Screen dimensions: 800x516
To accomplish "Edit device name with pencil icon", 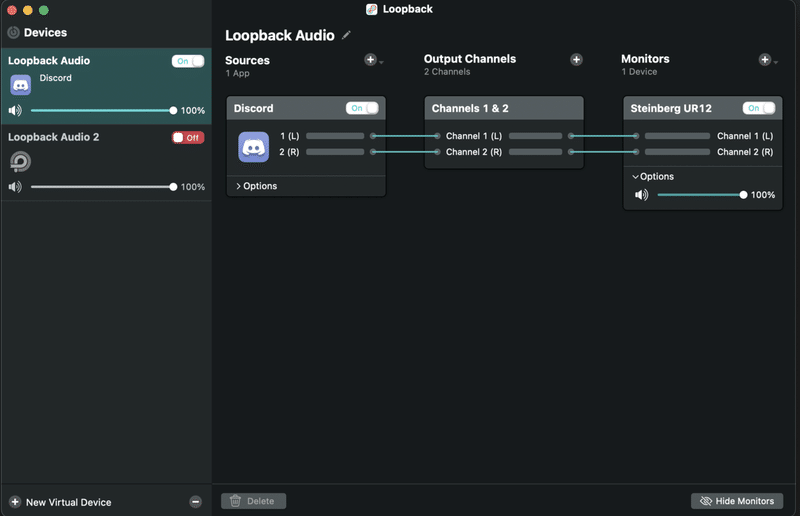I will click(x=346, y=35).
